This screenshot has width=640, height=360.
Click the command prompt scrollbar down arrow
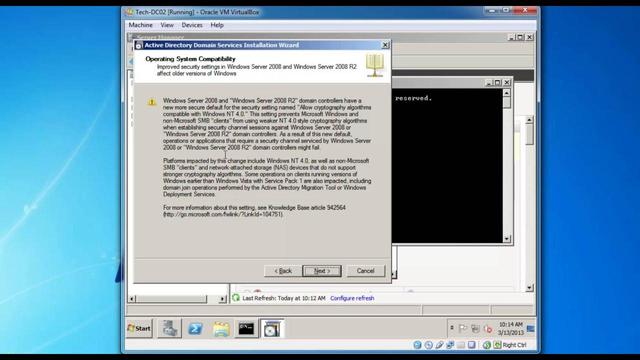tap(507, 239)
